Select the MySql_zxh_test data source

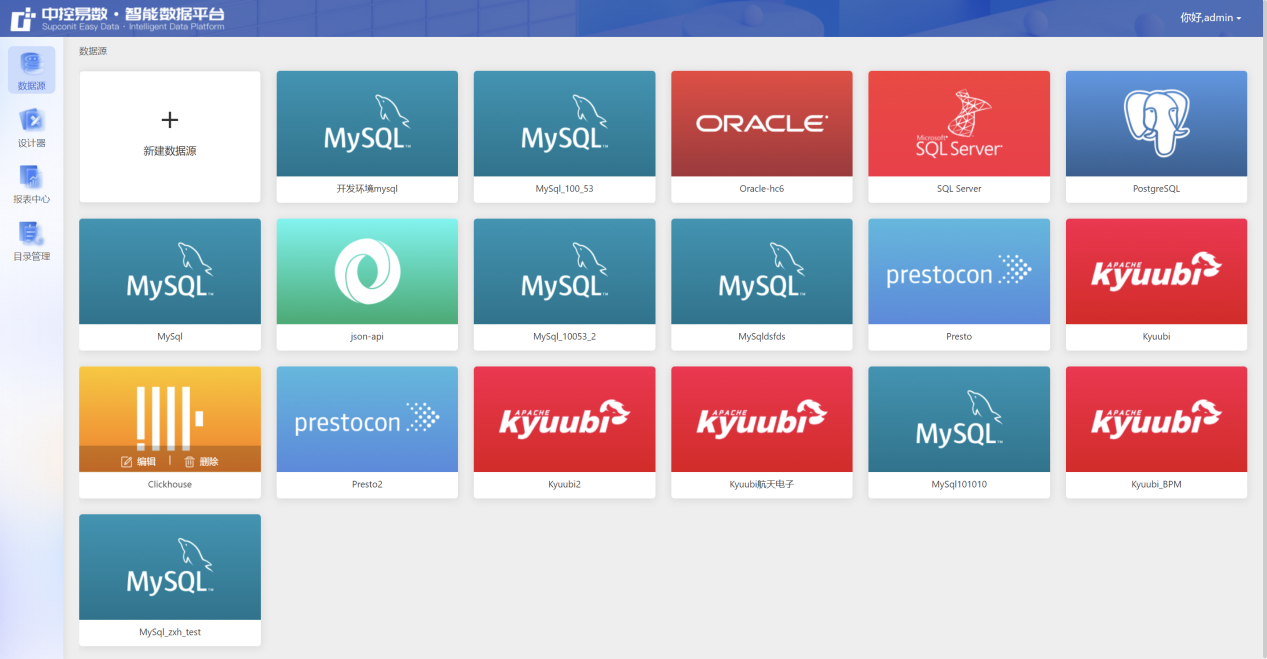pos(170,580)
